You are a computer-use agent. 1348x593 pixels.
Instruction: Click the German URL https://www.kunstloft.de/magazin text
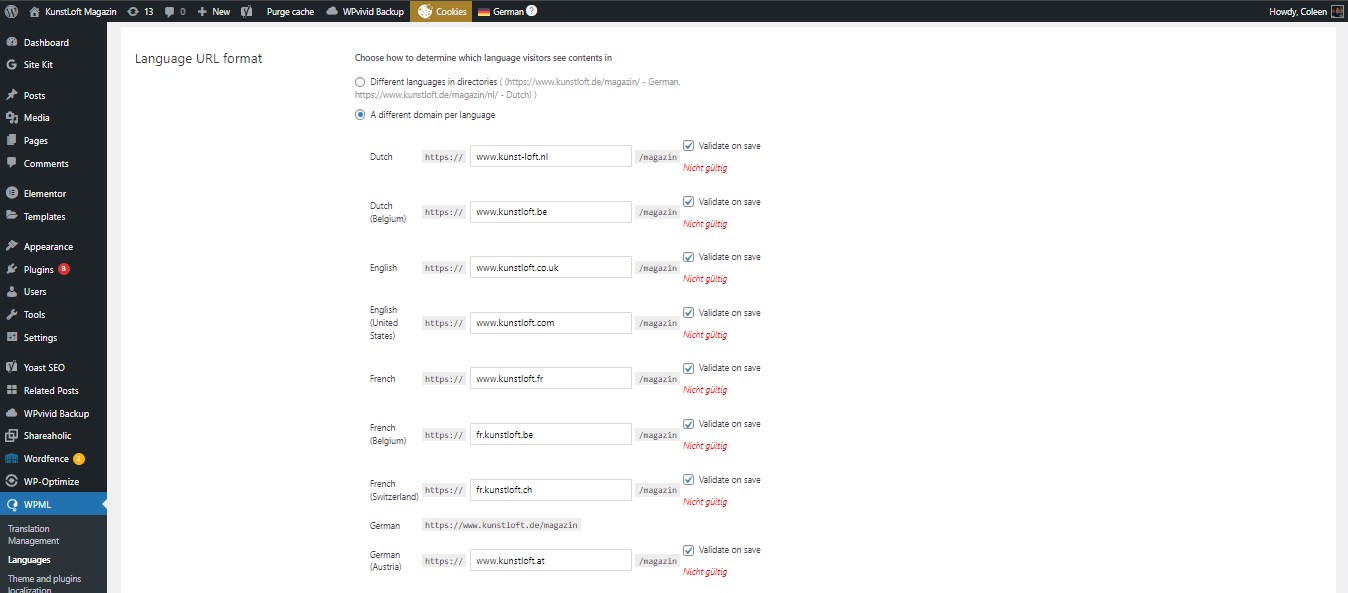pyautogui.click(x=502, y=525)
